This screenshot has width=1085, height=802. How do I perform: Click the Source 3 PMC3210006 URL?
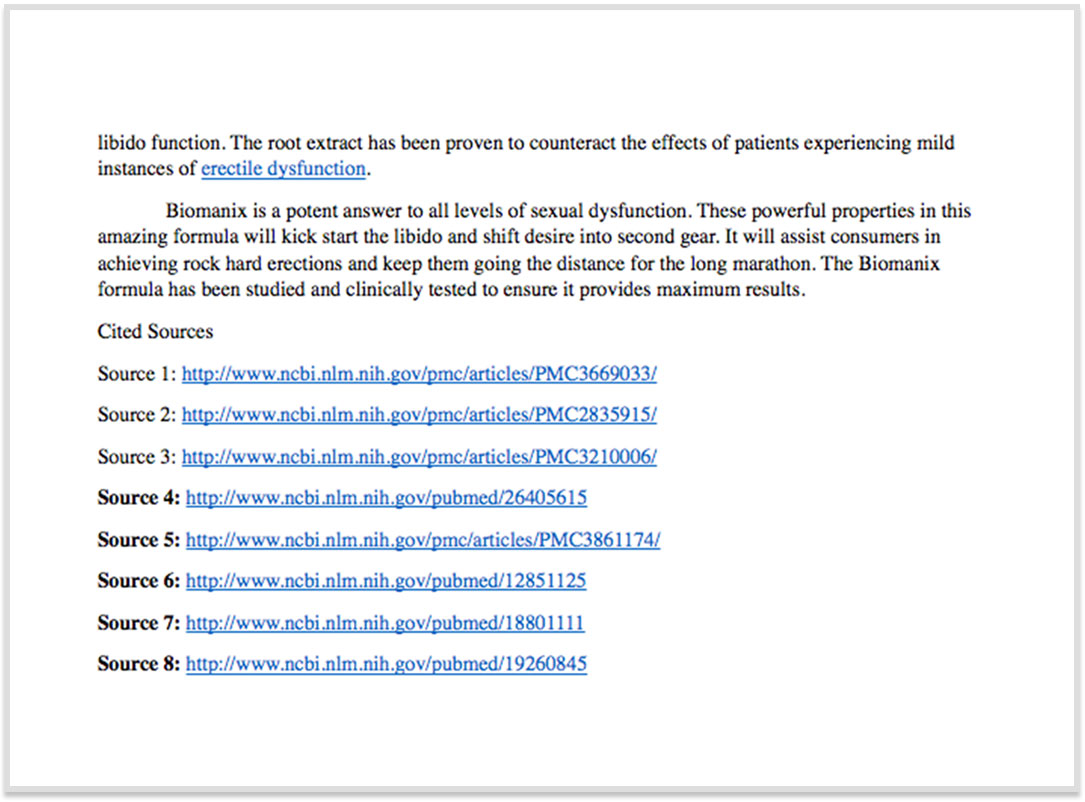pyautogui.click(x=419, y=457)
